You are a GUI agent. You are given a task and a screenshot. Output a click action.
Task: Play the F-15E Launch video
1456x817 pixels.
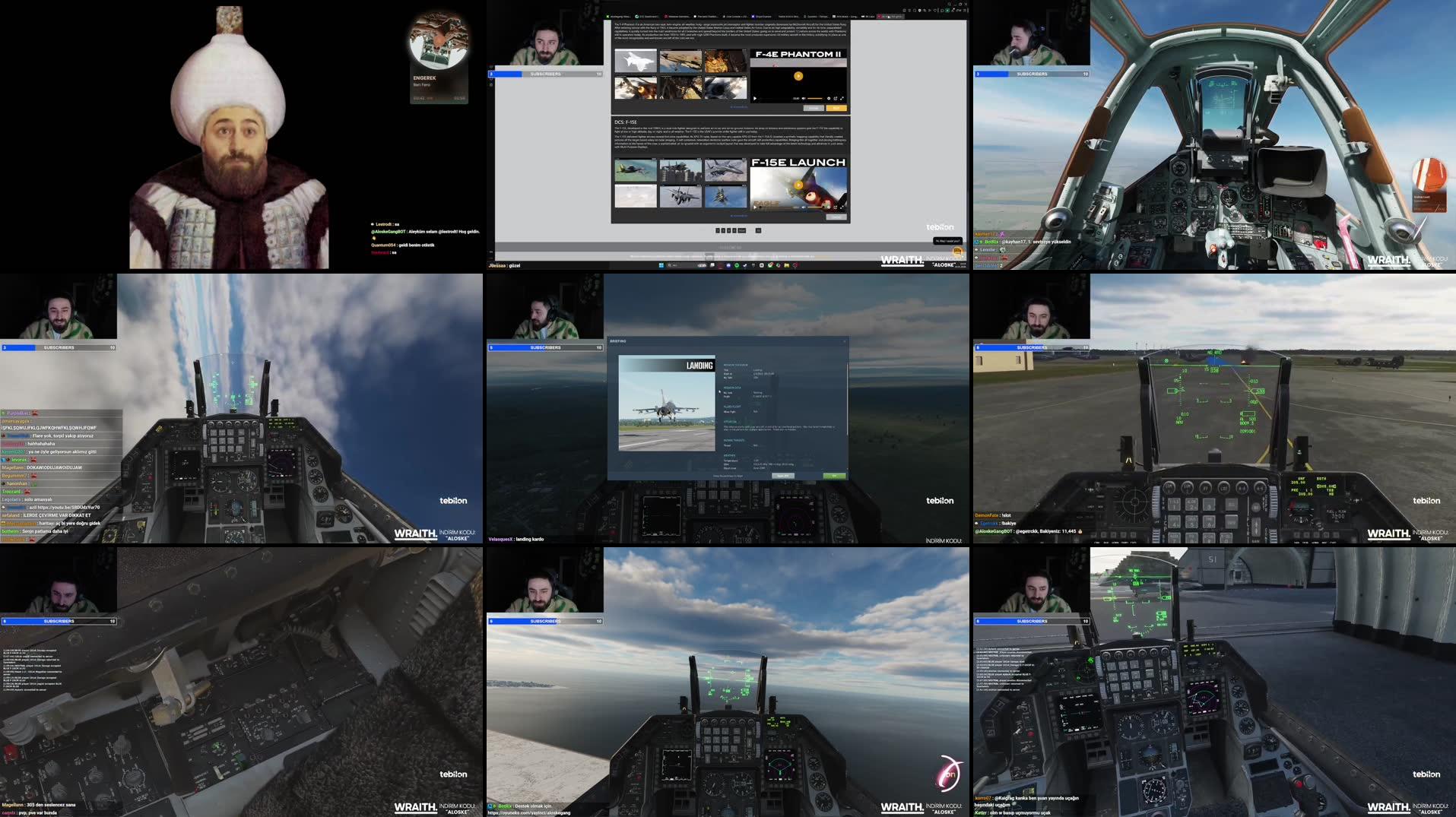[x=798, y=185]
